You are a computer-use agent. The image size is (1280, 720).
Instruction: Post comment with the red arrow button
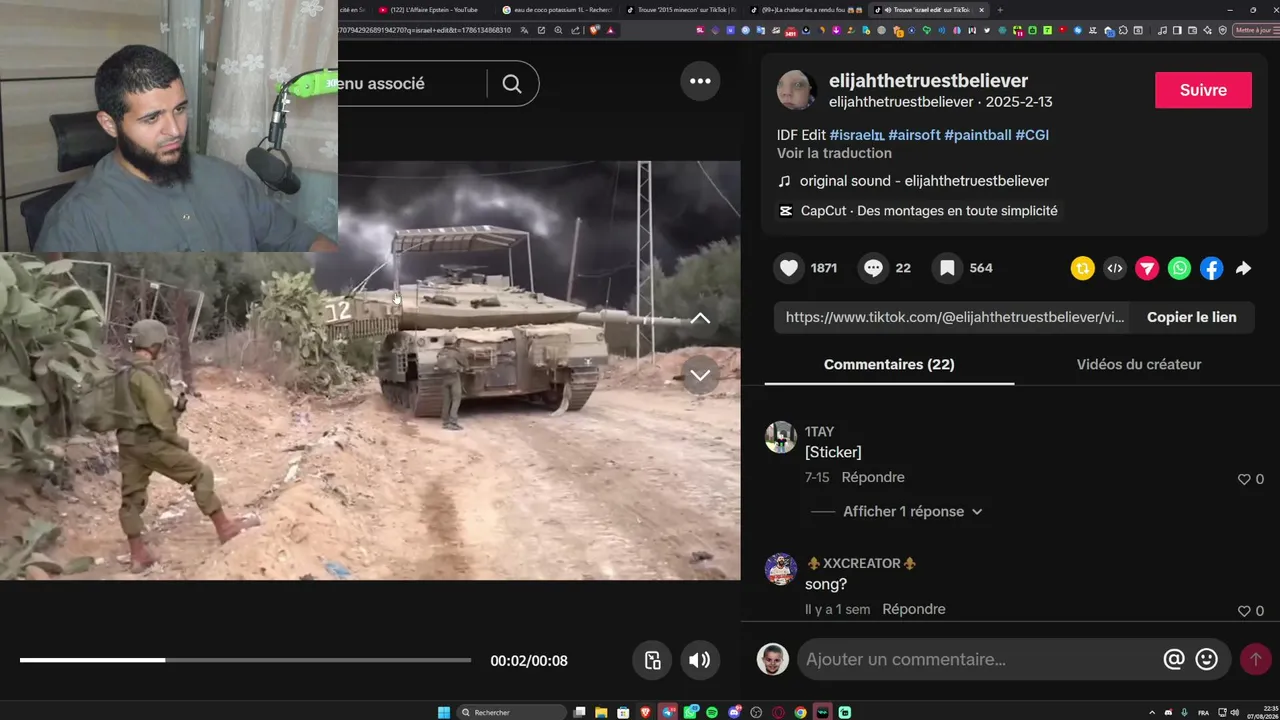point(1255,659)
